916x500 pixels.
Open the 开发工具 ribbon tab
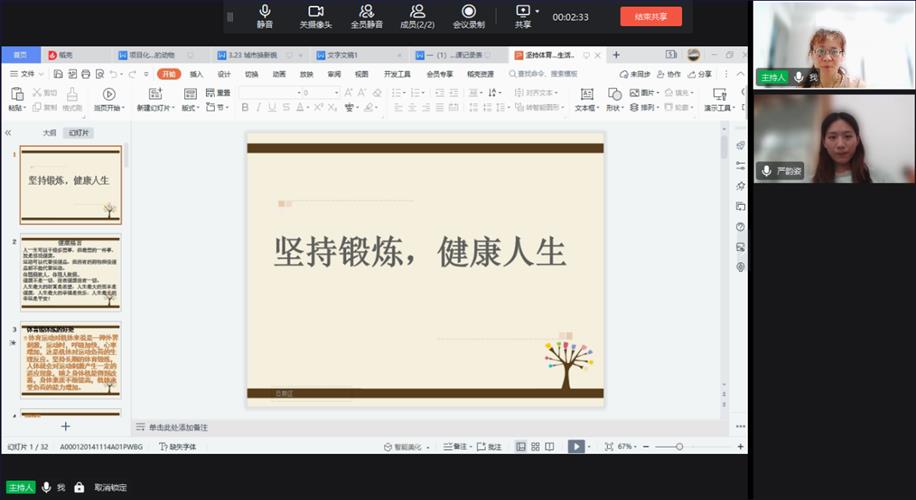pos(397,74)
